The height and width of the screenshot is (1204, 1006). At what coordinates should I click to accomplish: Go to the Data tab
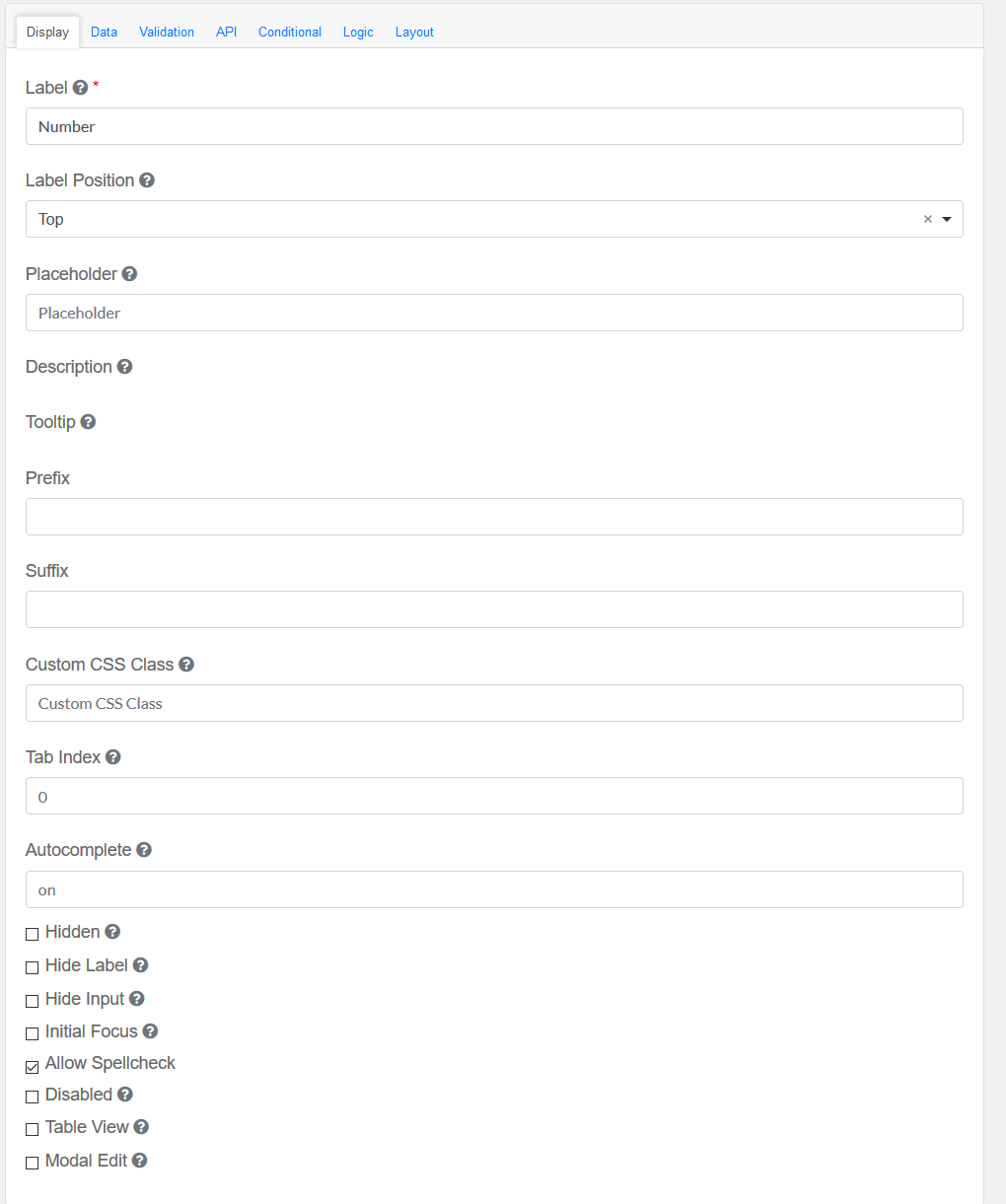click(x=104, y=32)
